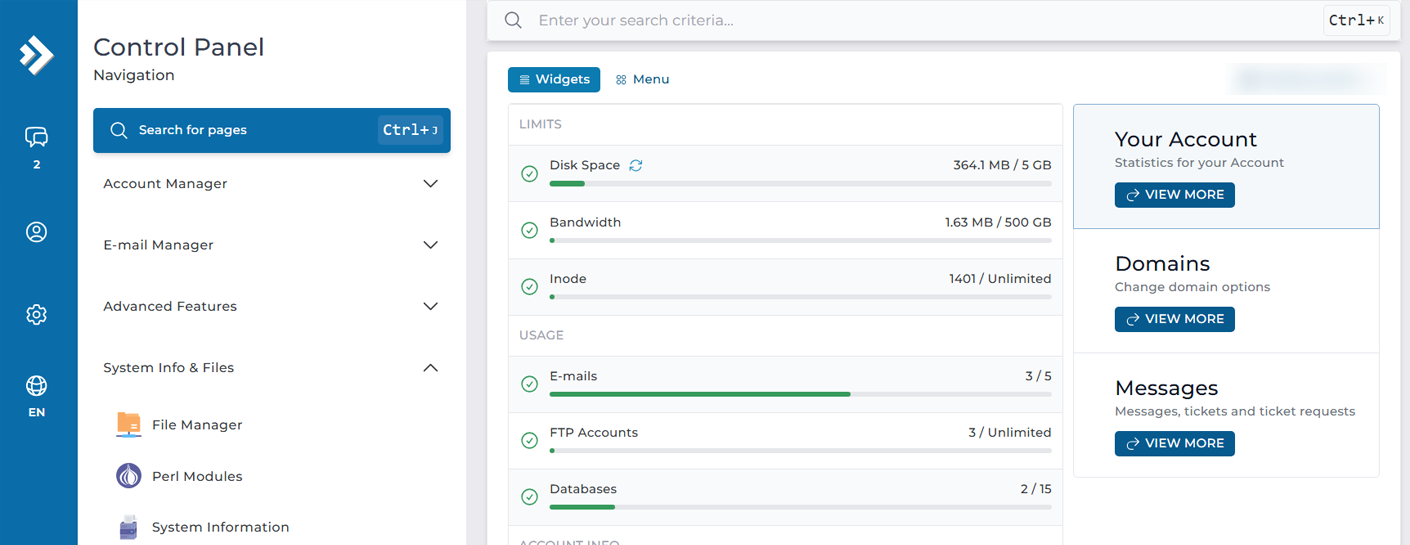Expand the E-mail Manager section

click(x=271, y=245)
